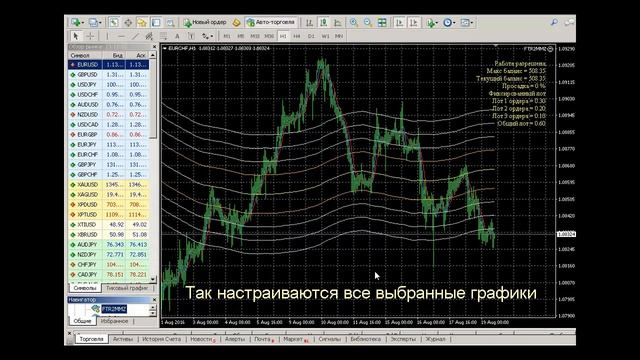Open the Тиковый график tab
Image resolution: width=640 pixels, height=360 pixels.
click(127, 288)
